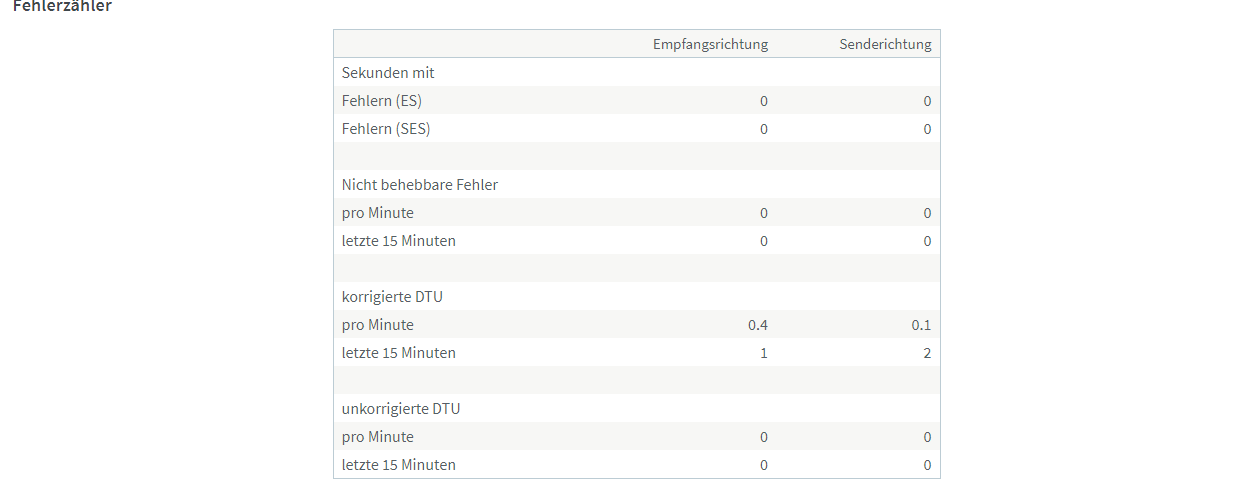Click the korrigierte DTU group label
Viewport: 1260px width, 488px height.
pos(391,297)
